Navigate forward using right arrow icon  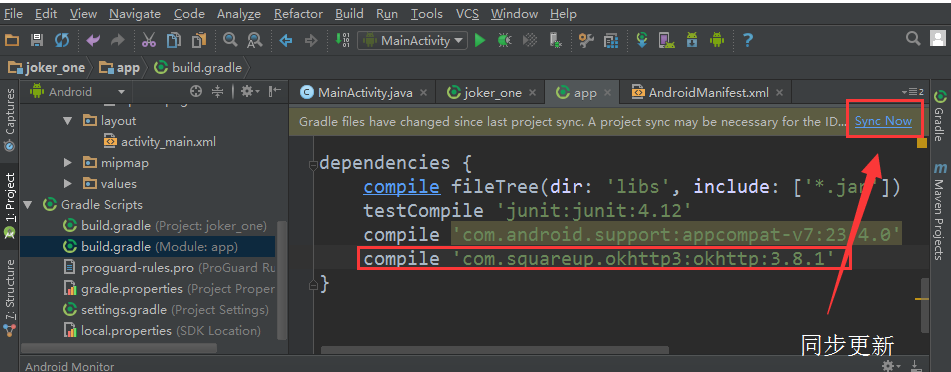[311, 40]
